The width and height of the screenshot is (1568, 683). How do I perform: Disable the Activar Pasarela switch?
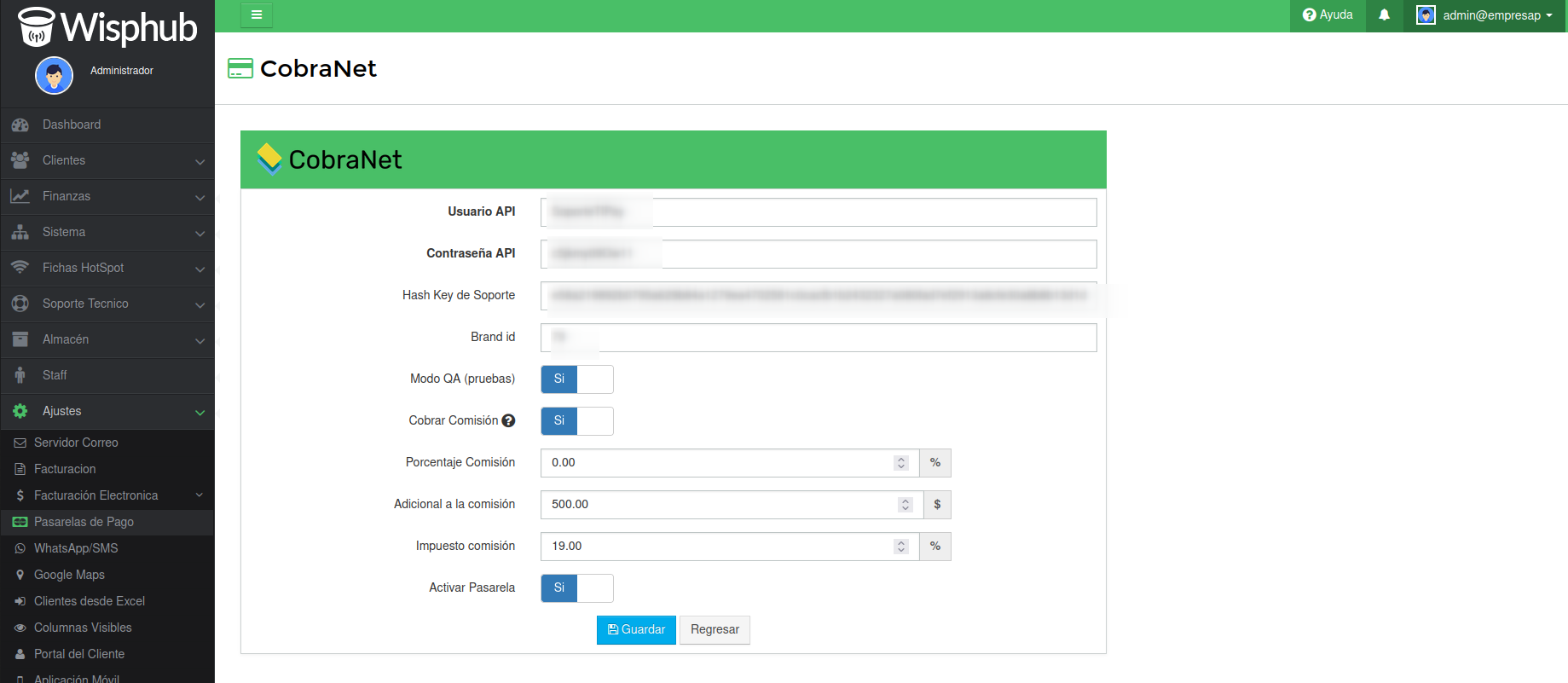pos(577,588)
